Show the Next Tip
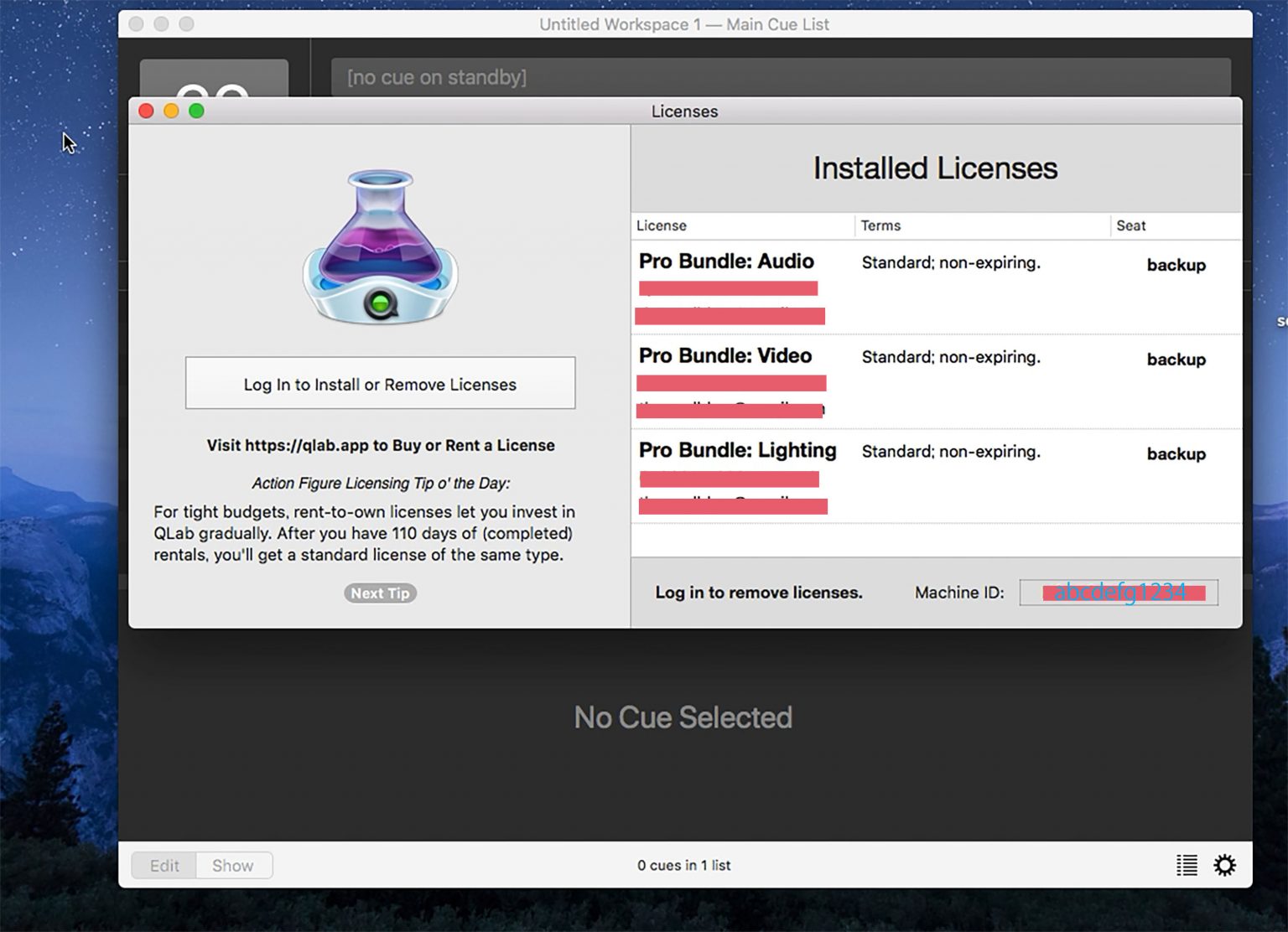The image size is (1288, 932). coord(380,593)
